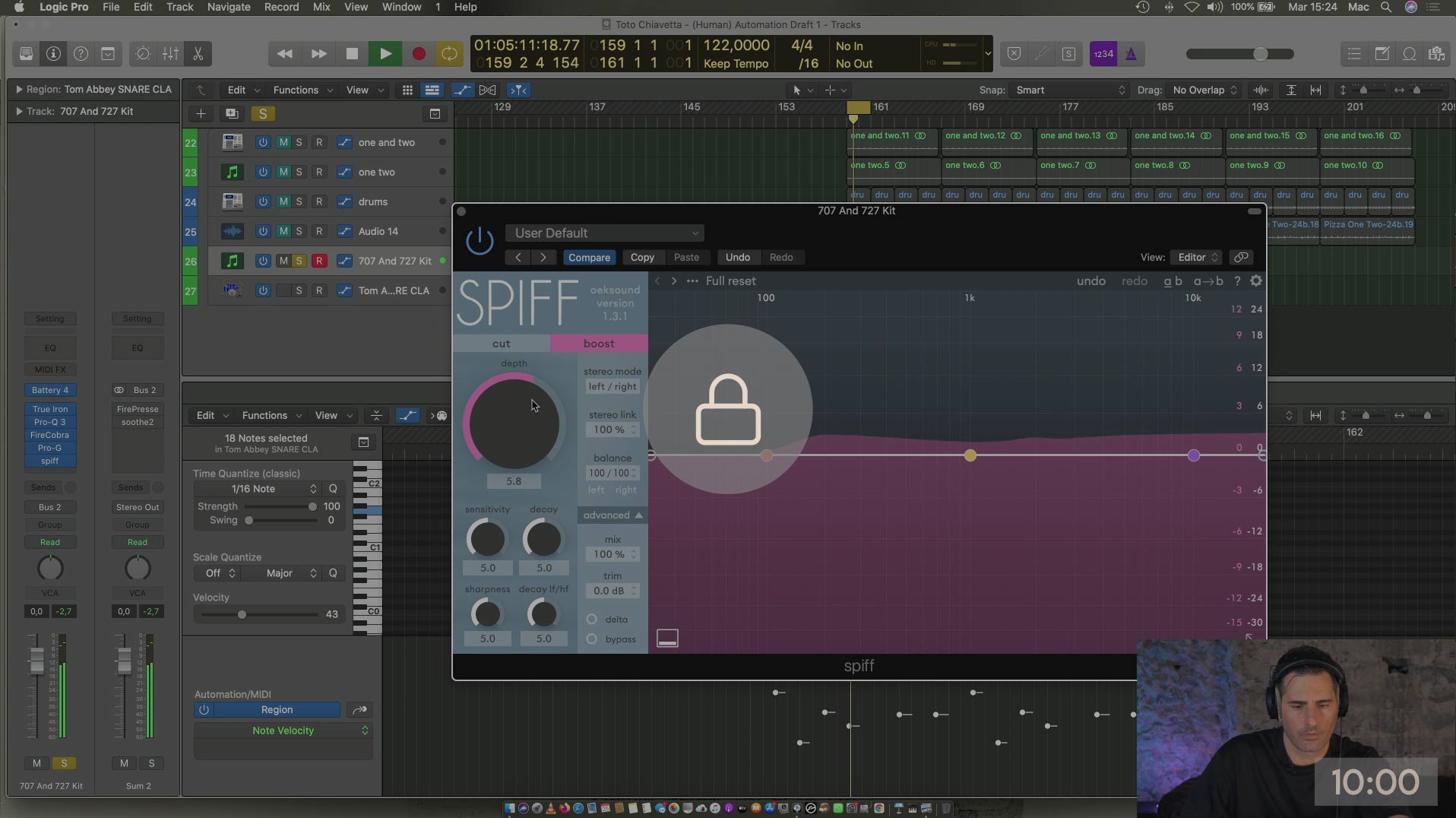The width and height of the screenshot is (1456, 818).
Task: Open the User Default preset dropdown
Action: click(x=605, y=233)
